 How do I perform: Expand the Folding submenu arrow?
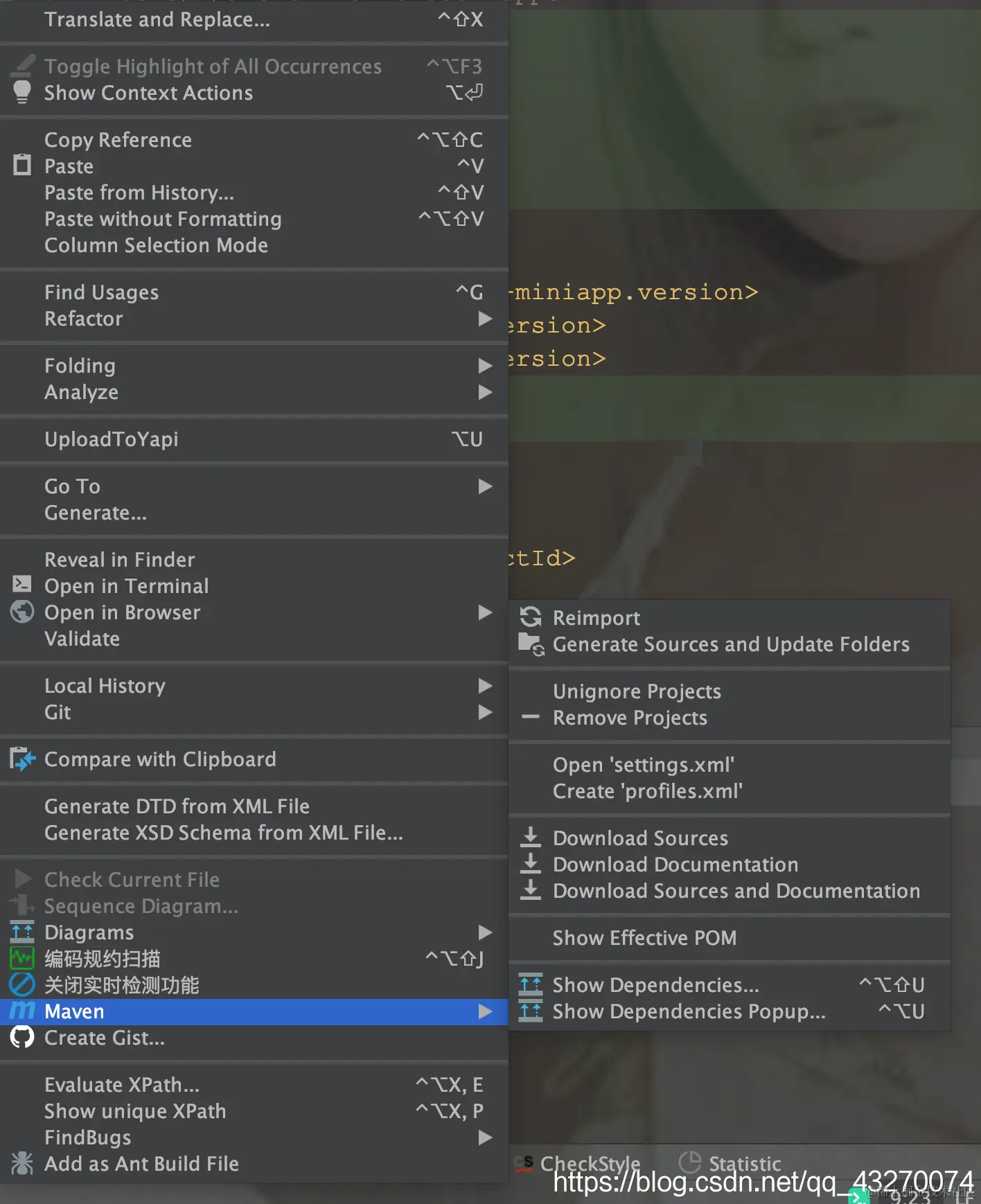pyautogui.click(x=486, y=366)
